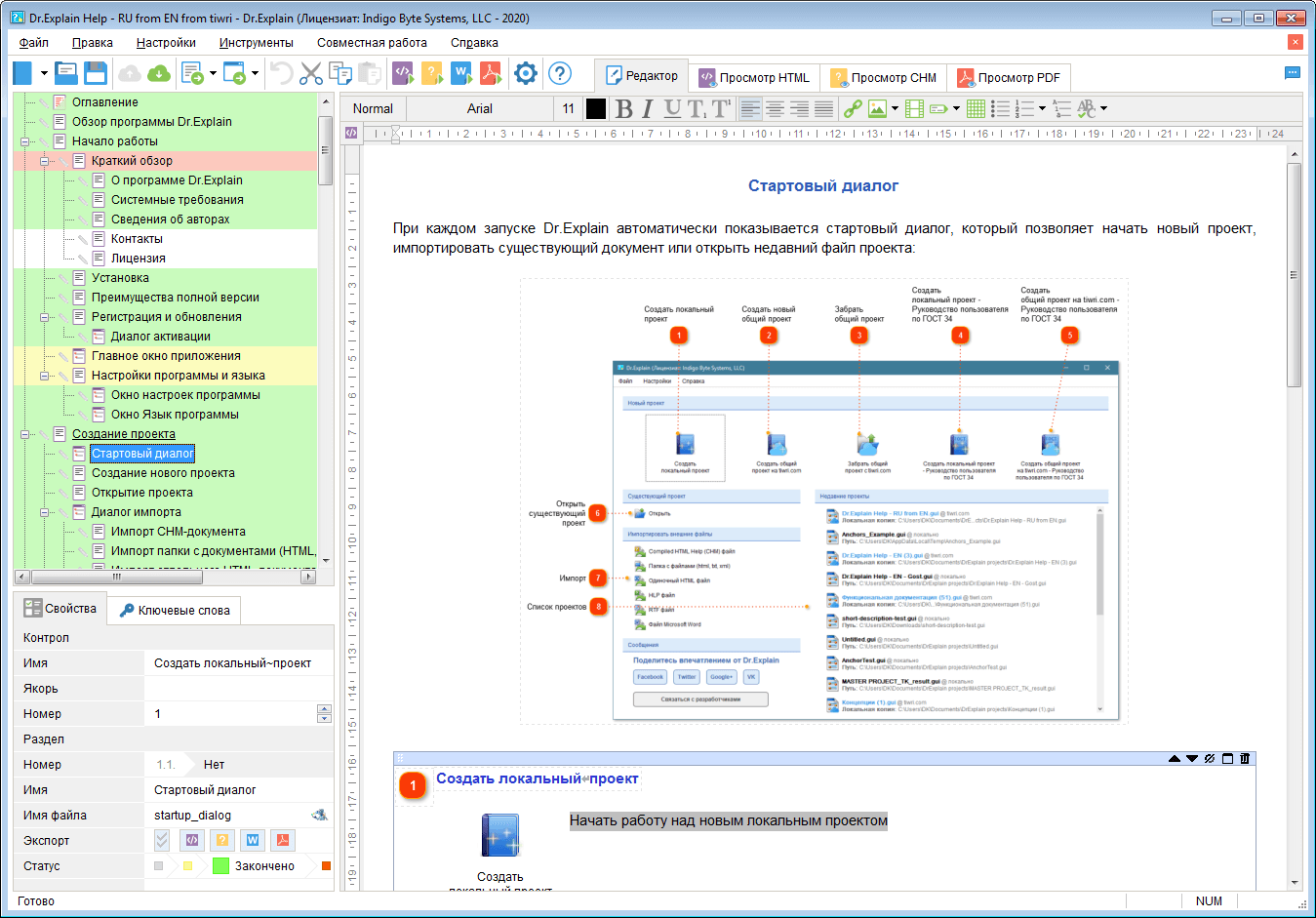The image size is (1316, 918).
Task: Toggle bold text formatting
Action: (624, 108)
